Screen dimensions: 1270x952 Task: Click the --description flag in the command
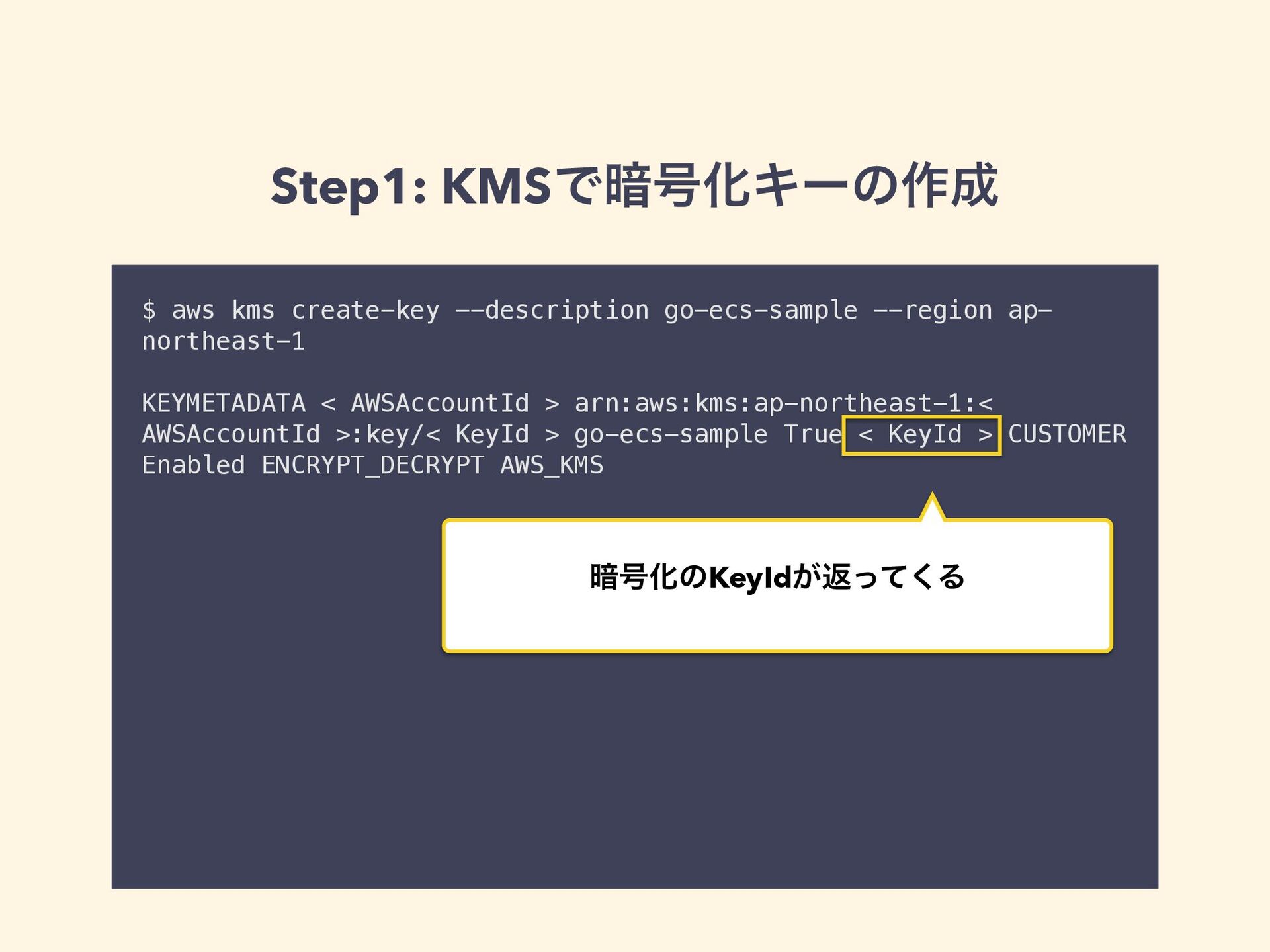click(x=552, y=310)
